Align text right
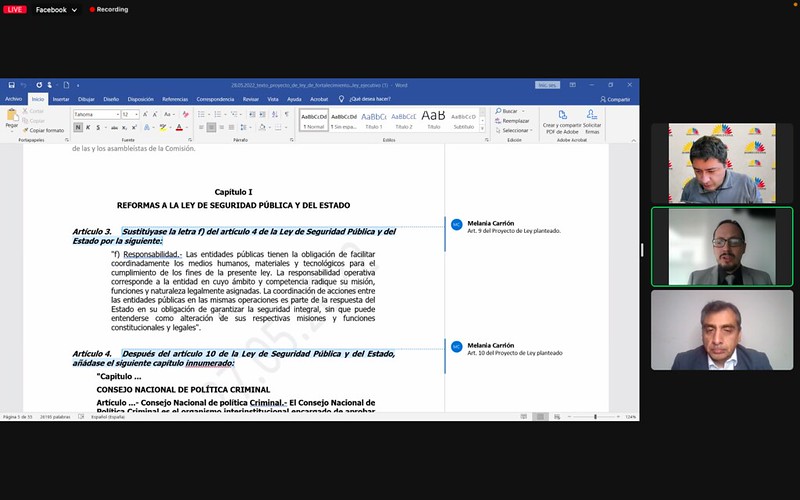 click(221, 128)
